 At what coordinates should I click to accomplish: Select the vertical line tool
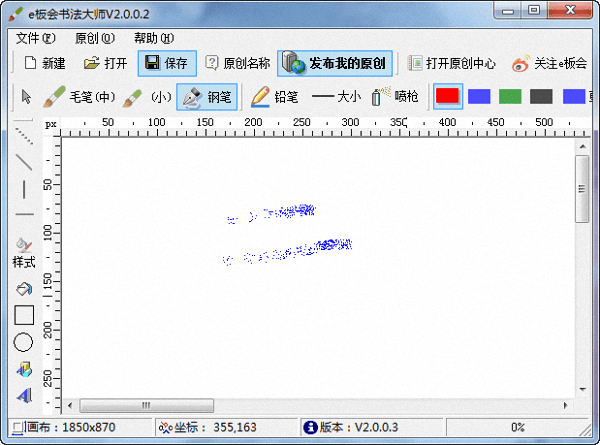tap(24, 189)
